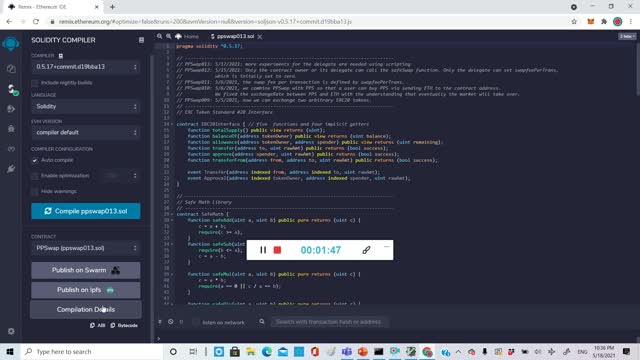Select the ppswap013.sol editor tab
Viewport: 640px width, 360px height.
tap(233, 36)
